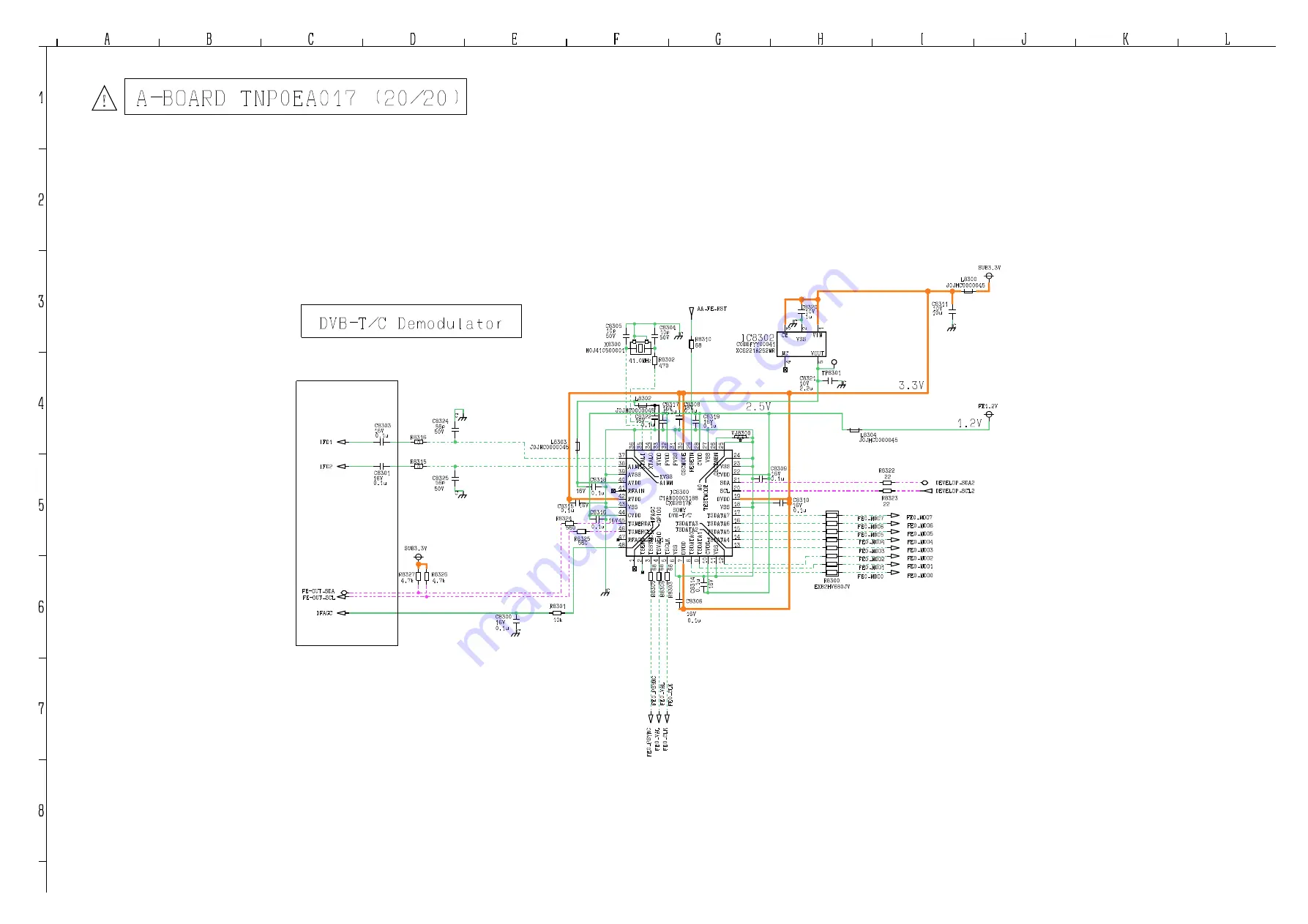Click the '1.2V' rail label
The image size is (1308, 924).
pyautogui.click(x=969, y=423)
